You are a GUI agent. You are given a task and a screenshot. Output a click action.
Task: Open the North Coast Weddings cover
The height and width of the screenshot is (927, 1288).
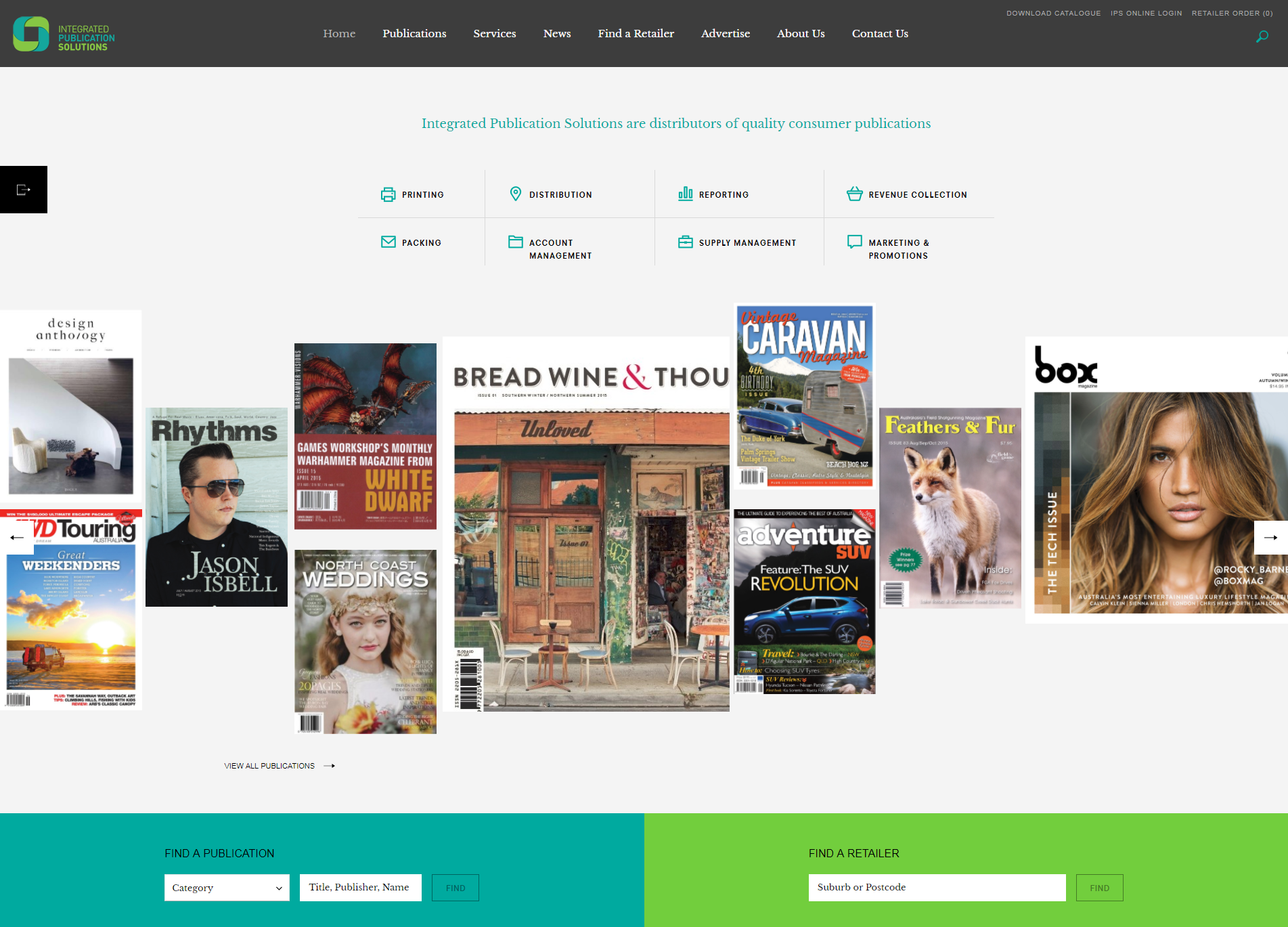[x=365, y=642]
